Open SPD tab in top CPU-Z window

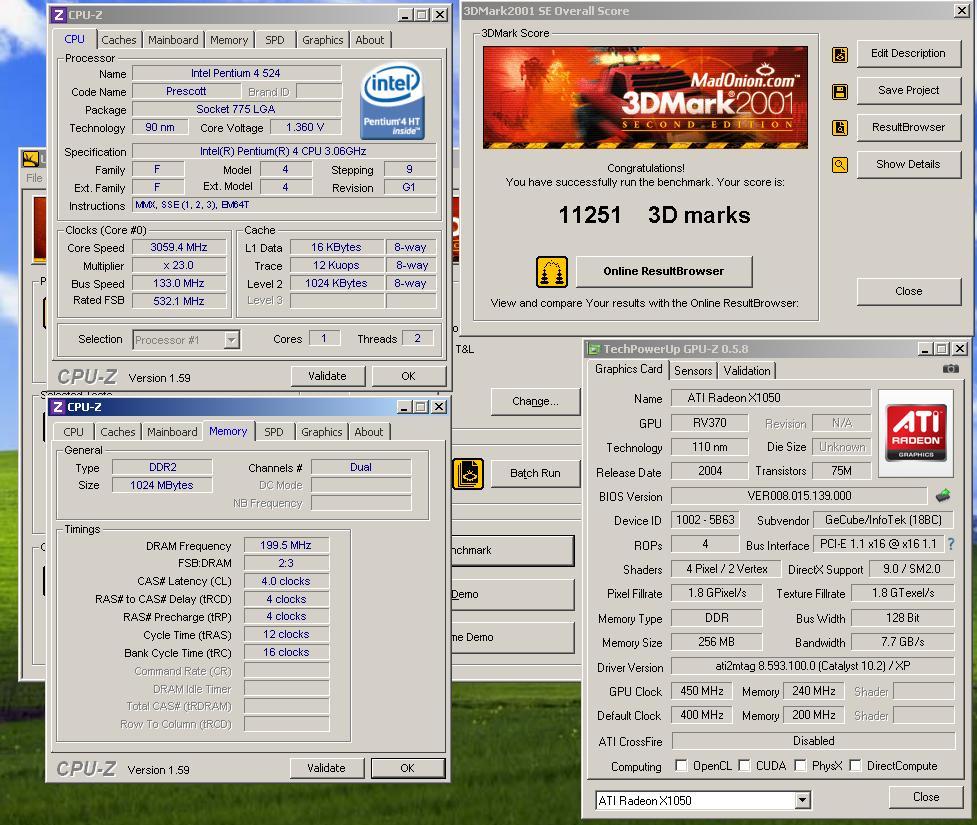click(275, 40)
